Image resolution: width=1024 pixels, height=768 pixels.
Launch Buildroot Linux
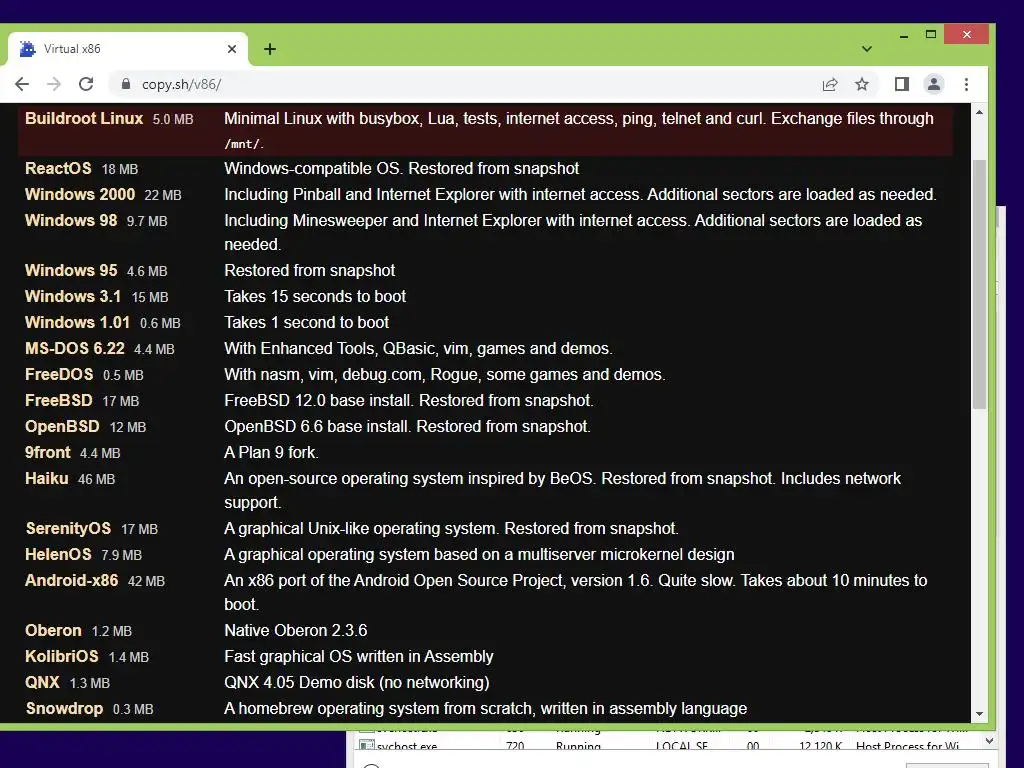click(84, 119)
